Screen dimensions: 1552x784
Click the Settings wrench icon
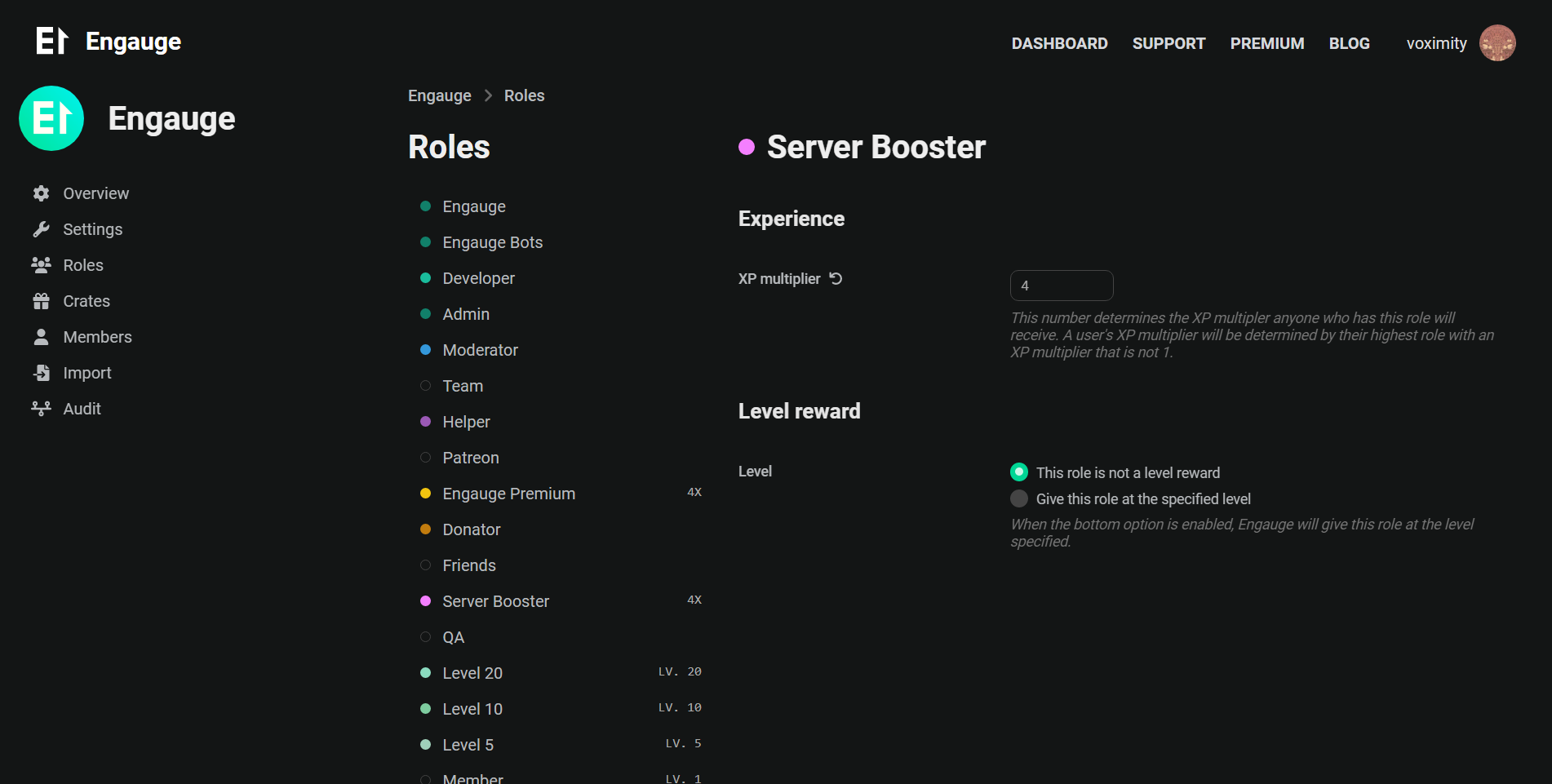(41, 229)
